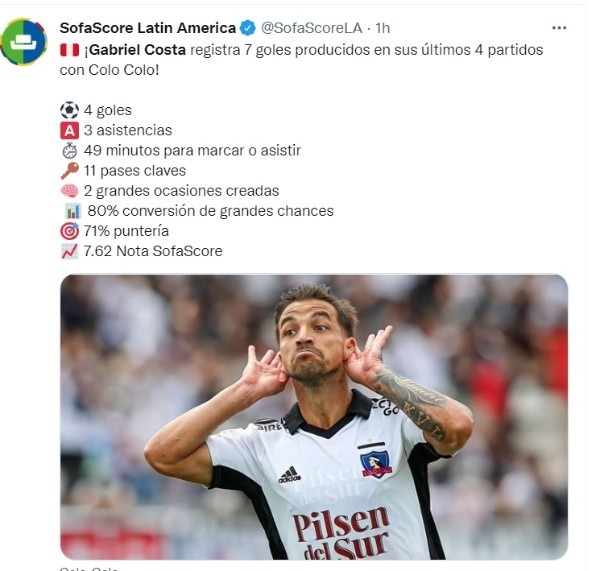Click the 1h tweet timestamp

(382, 28)
